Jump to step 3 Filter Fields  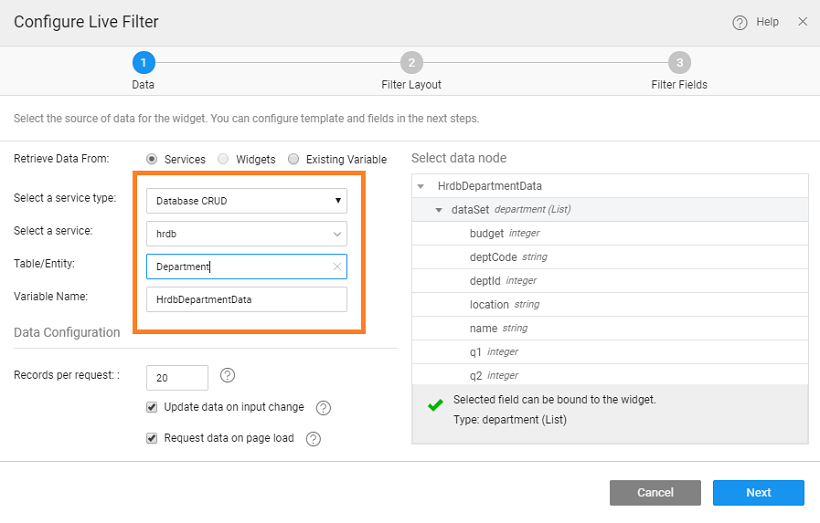tap(679, 63)
